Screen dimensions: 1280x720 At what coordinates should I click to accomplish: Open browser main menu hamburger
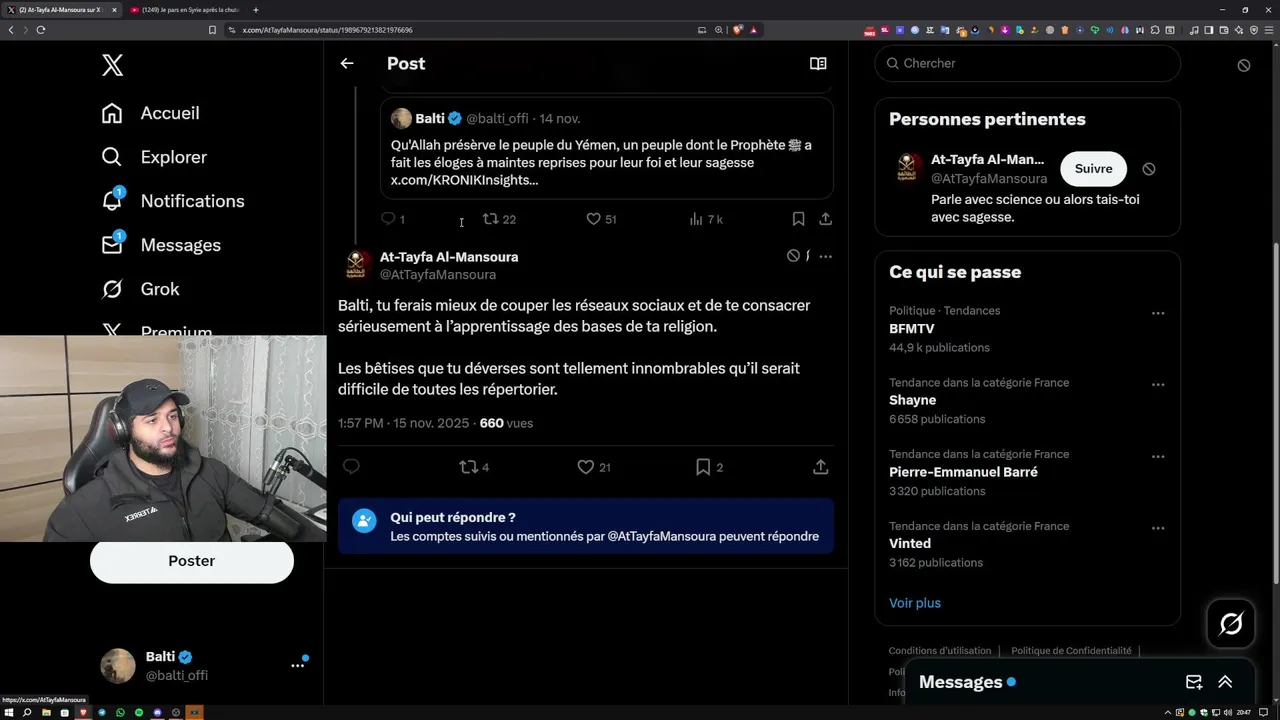pos(1269,30)
